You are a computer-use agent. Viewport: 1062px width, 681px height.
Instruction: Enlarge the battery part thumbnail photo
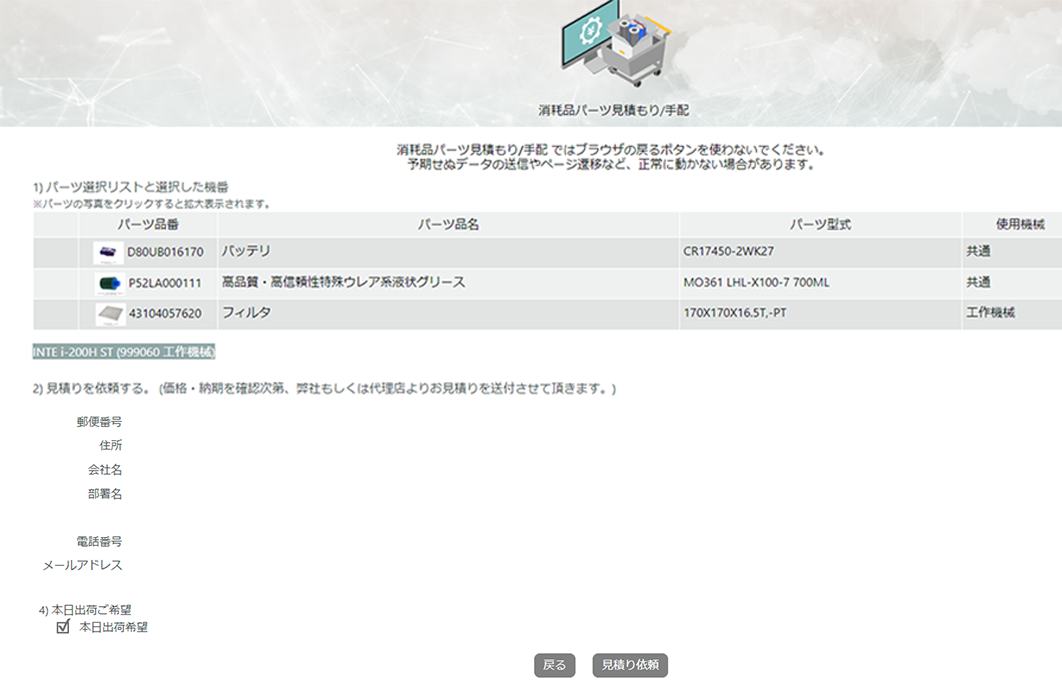point(108,252)
